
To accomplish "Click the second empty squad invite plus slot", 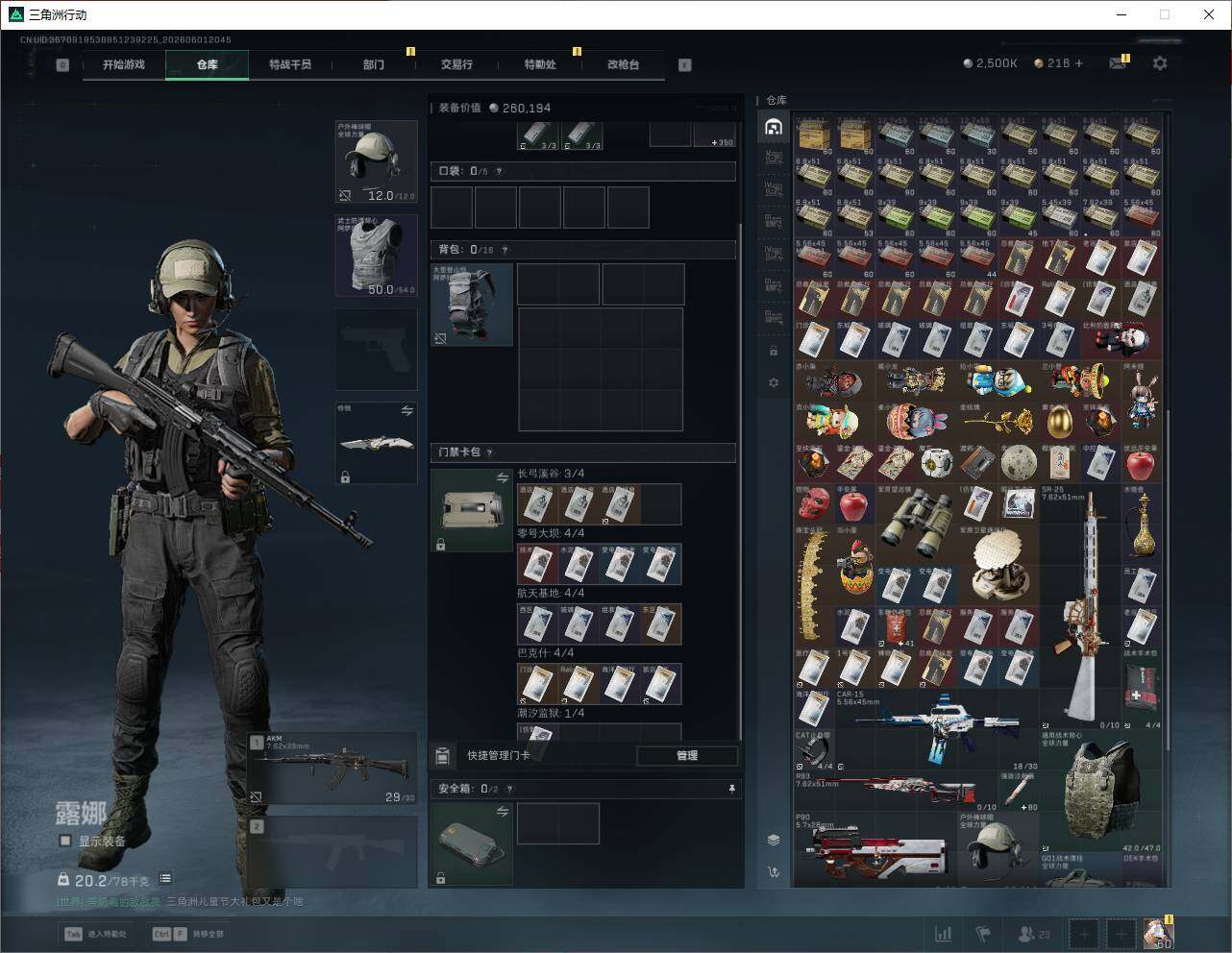I will [1121, 933].
